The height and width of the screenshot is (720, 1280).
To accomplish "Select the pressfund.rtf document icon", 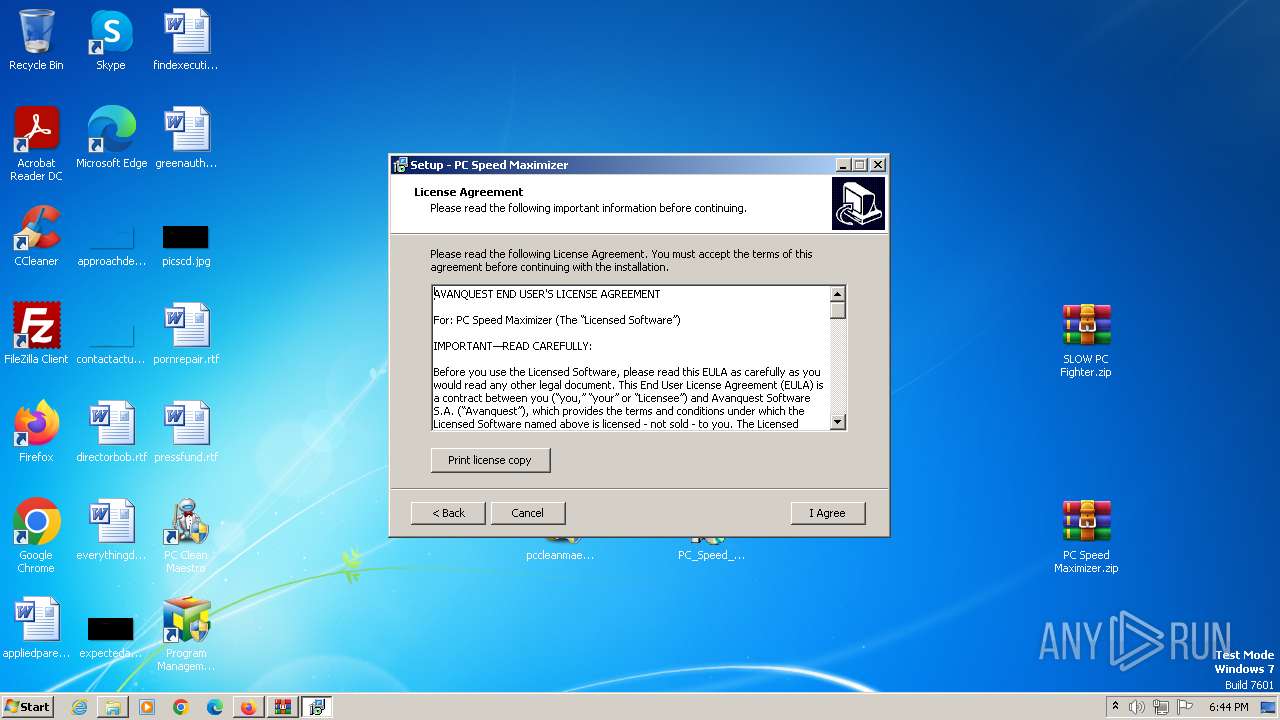I will 186,432.
